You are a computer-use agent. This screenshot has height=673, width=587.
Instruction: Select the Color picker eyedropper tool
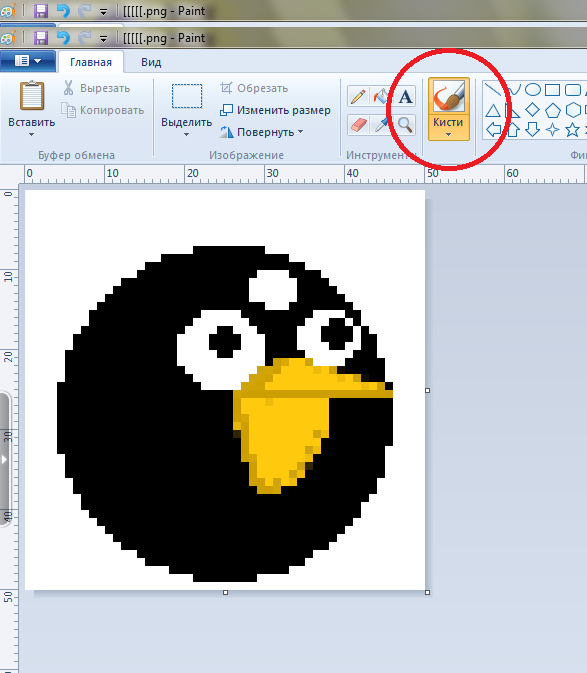point(381,125)
